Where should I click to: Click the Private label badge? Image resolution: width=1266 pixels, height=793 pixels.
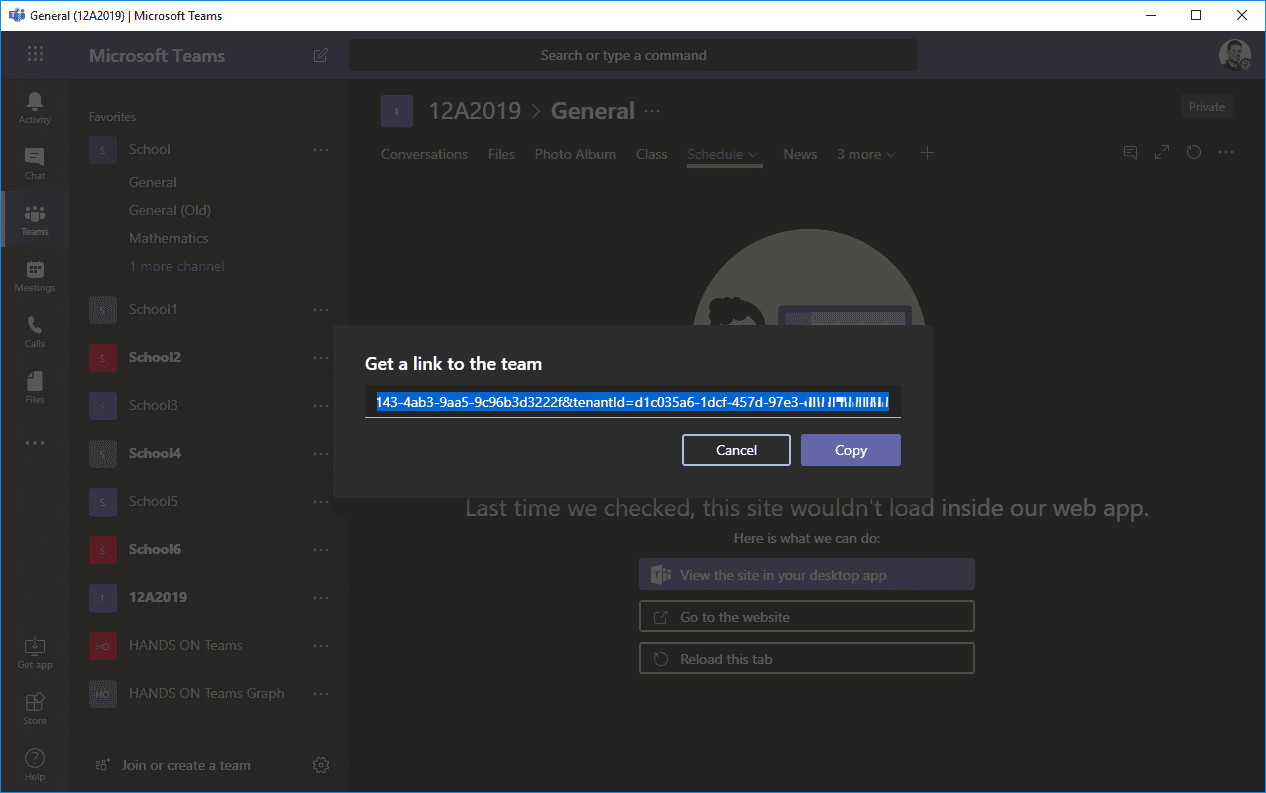[1207, 107]
